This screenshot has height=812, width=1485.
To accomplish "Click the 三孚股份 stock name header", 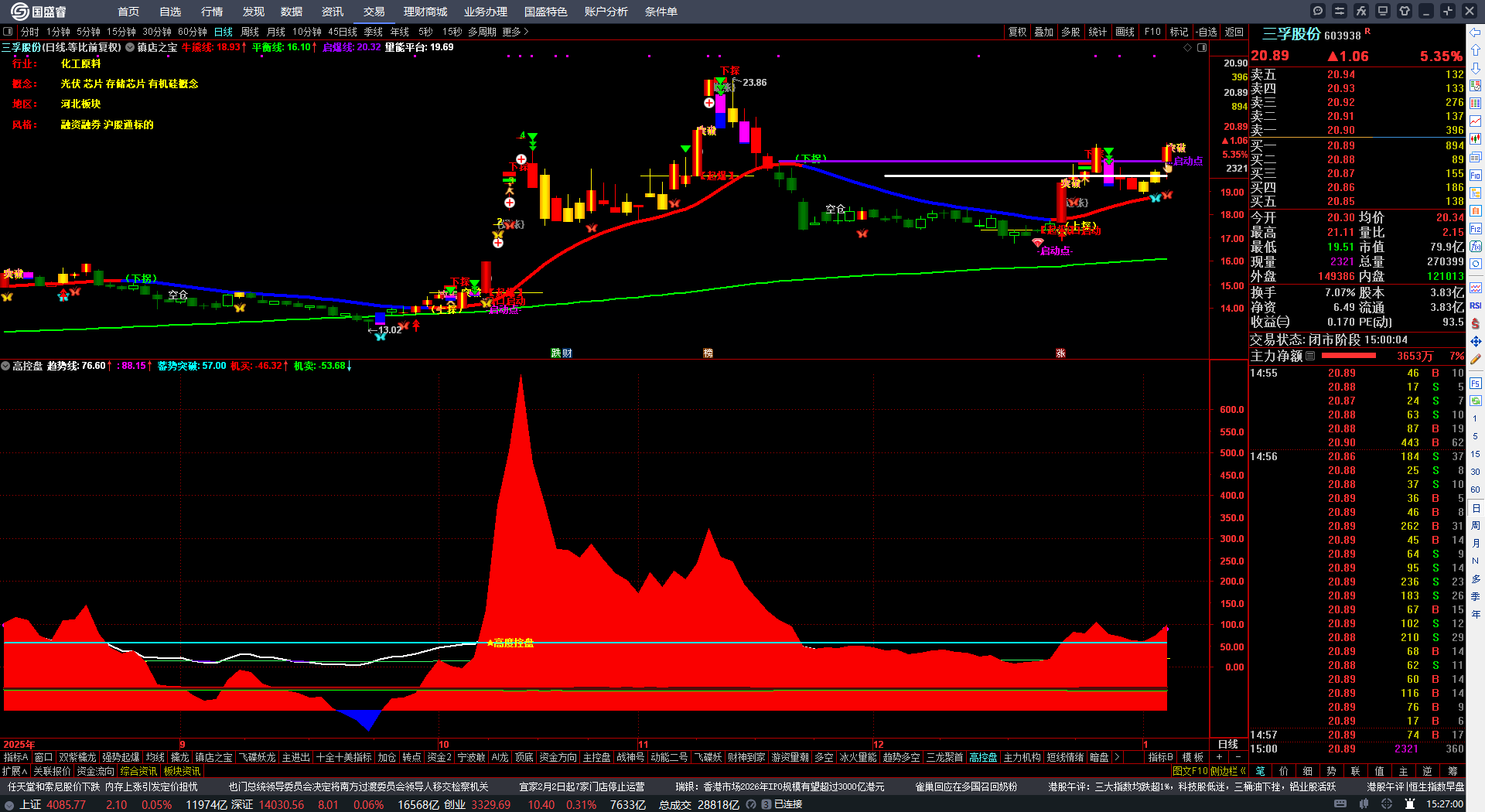I will (x=1292, y=34).
